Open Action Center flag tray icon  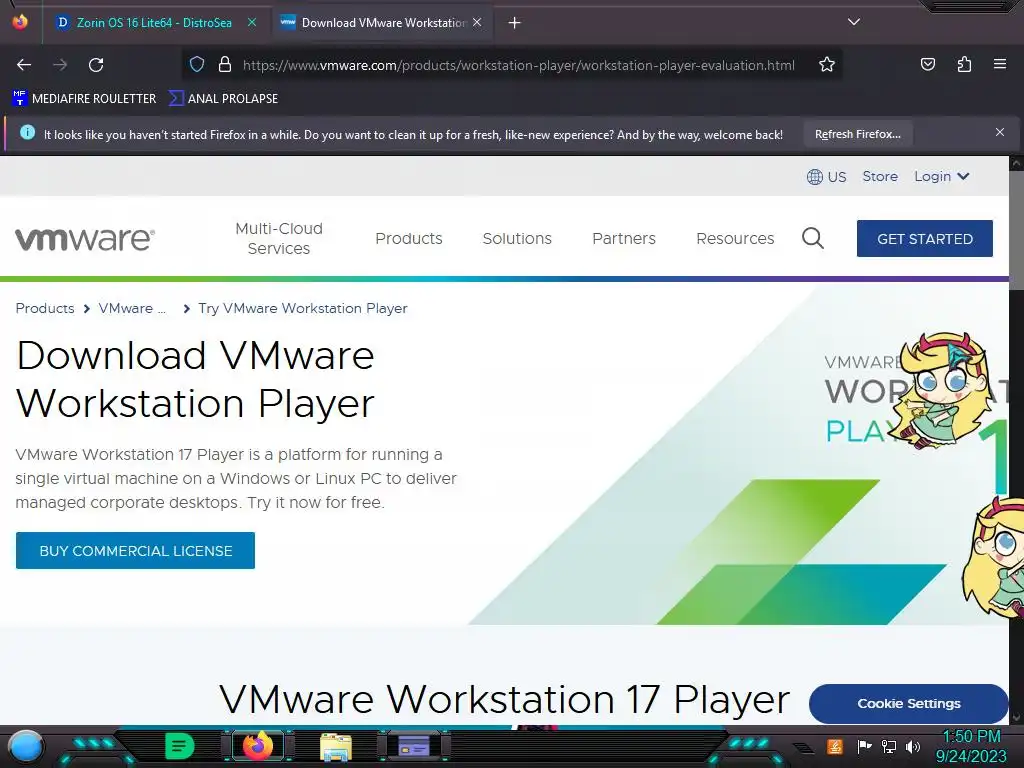[864, 746]
